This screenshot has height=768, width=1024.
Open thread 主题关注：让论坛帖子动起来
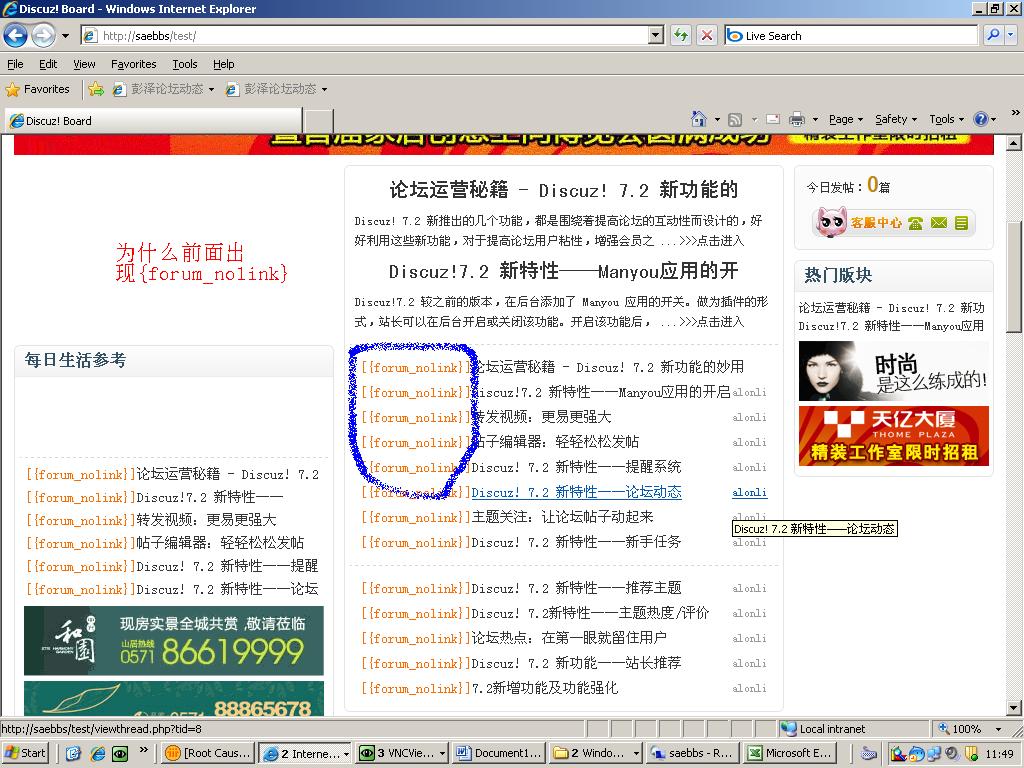click(562, 517)
